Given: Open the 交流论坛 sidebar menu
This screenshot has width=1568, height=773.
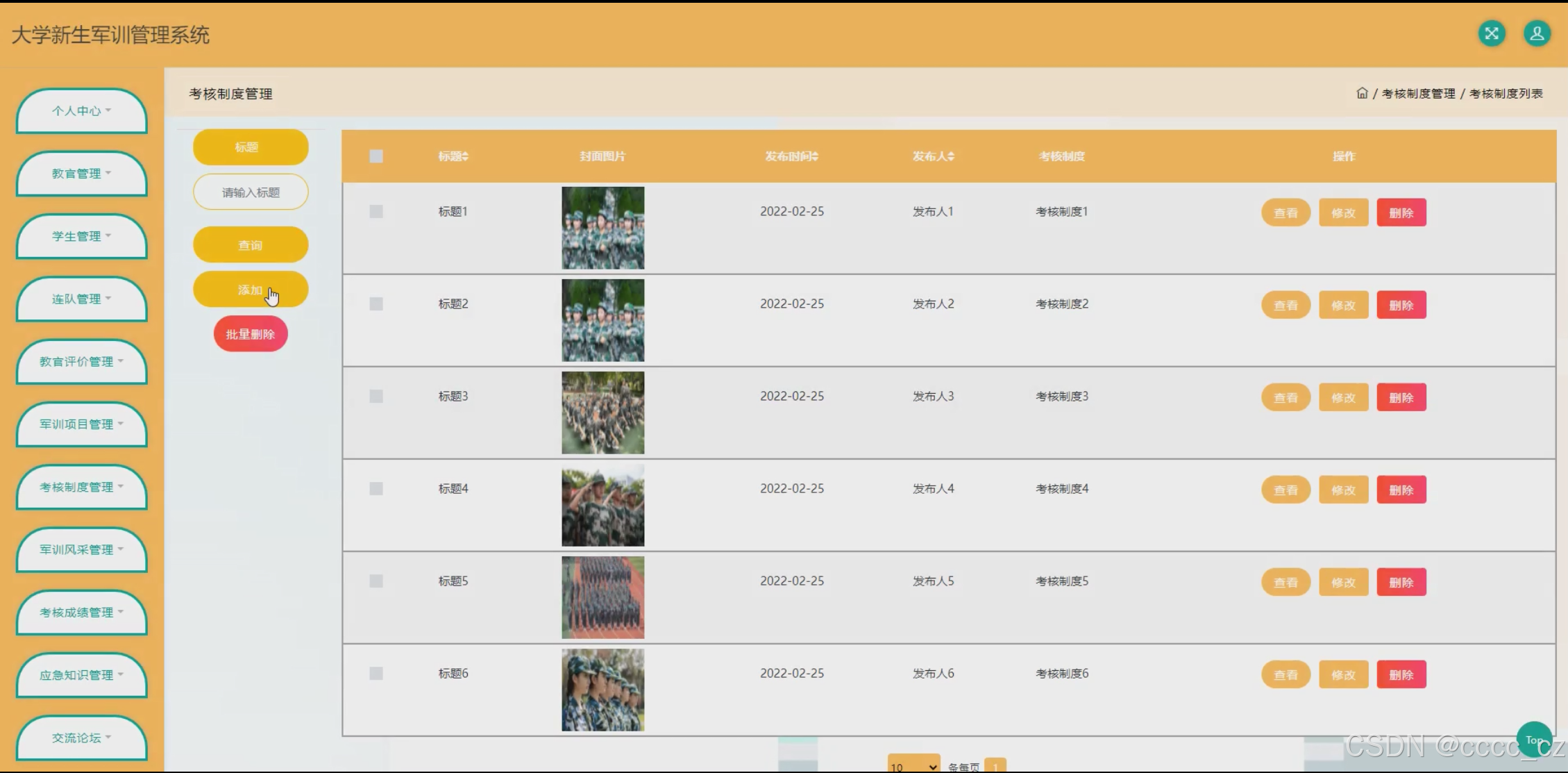Looking at the screenshot, I should pyautogui.click(x=81, y=738).
